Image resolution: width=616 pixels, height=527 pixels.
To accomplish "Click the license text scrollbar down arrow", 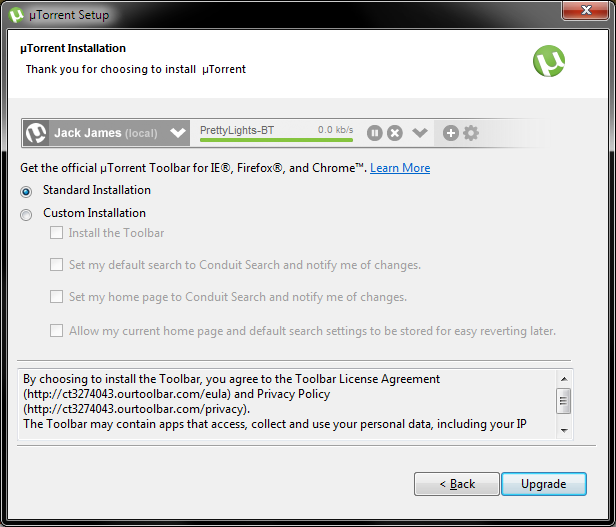I will [x=564, y=430].
